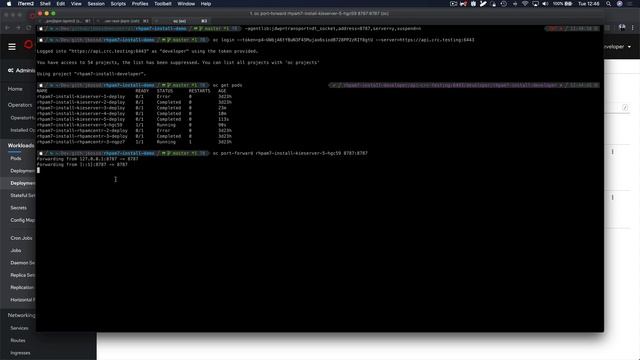
Task: Switch to the third iTerm2 tab
Action: [x=182, y=21]
